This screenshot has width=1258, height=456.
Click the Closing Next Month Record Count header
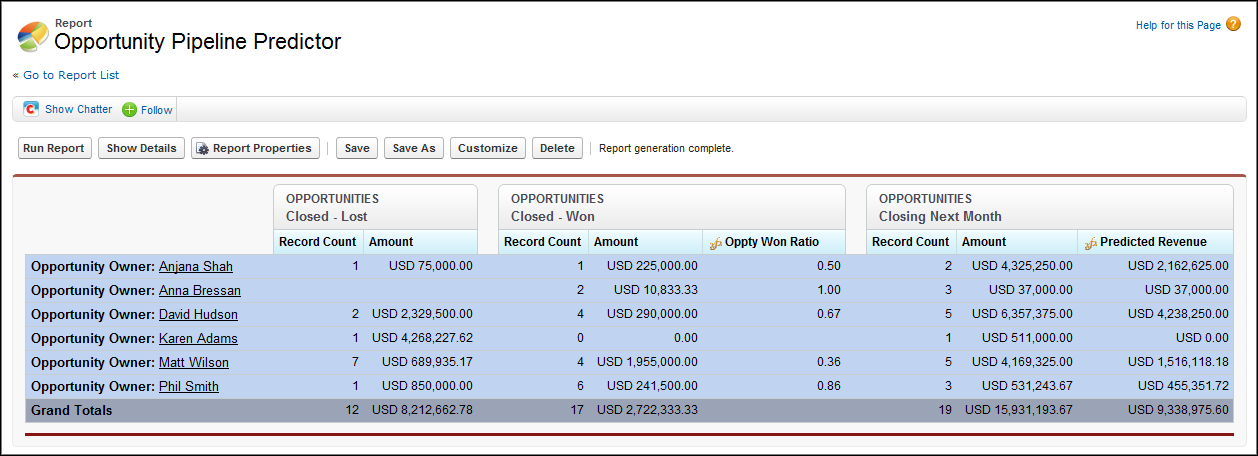click(x=911, y=242)
